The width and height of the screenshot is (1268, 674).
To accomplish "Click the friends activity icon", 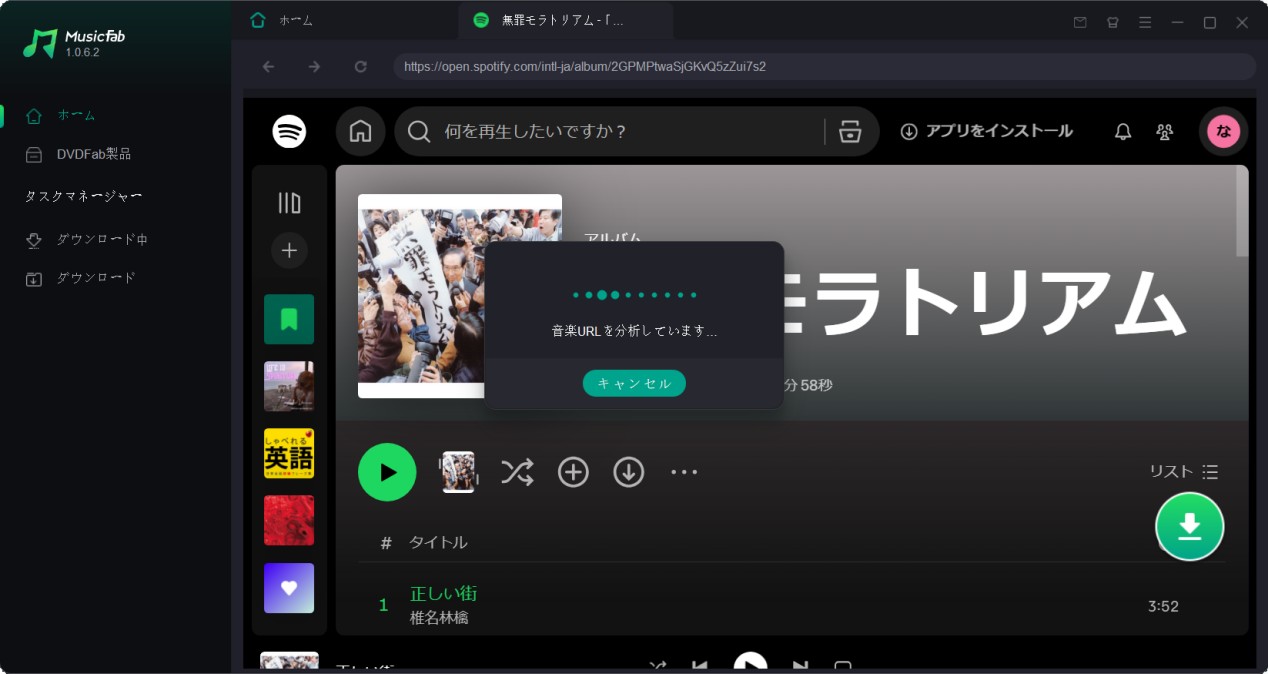I will (x=1164, y=131).
